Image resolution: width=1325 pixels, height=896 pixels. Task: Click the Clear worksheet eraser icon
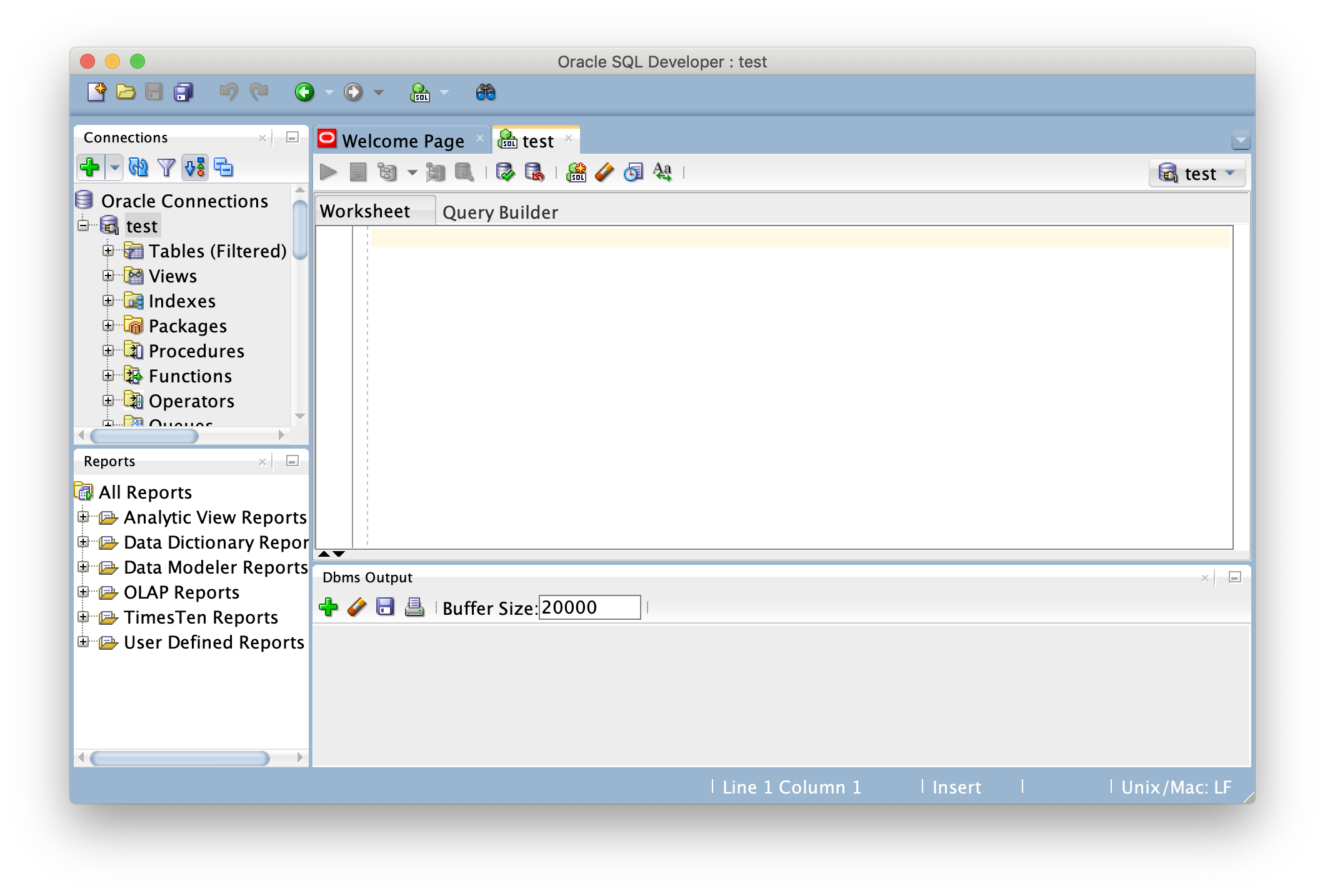(x=604, y=172)
